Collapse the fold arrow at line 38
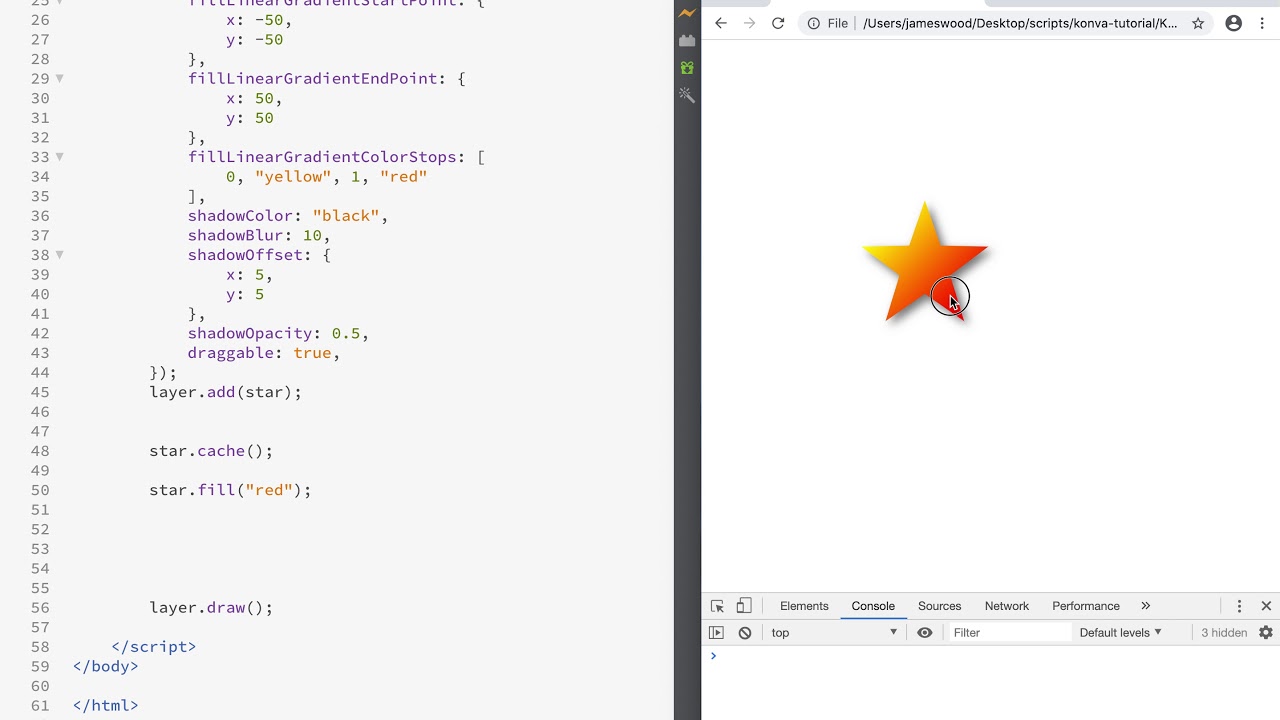 [x=60, y=255]
